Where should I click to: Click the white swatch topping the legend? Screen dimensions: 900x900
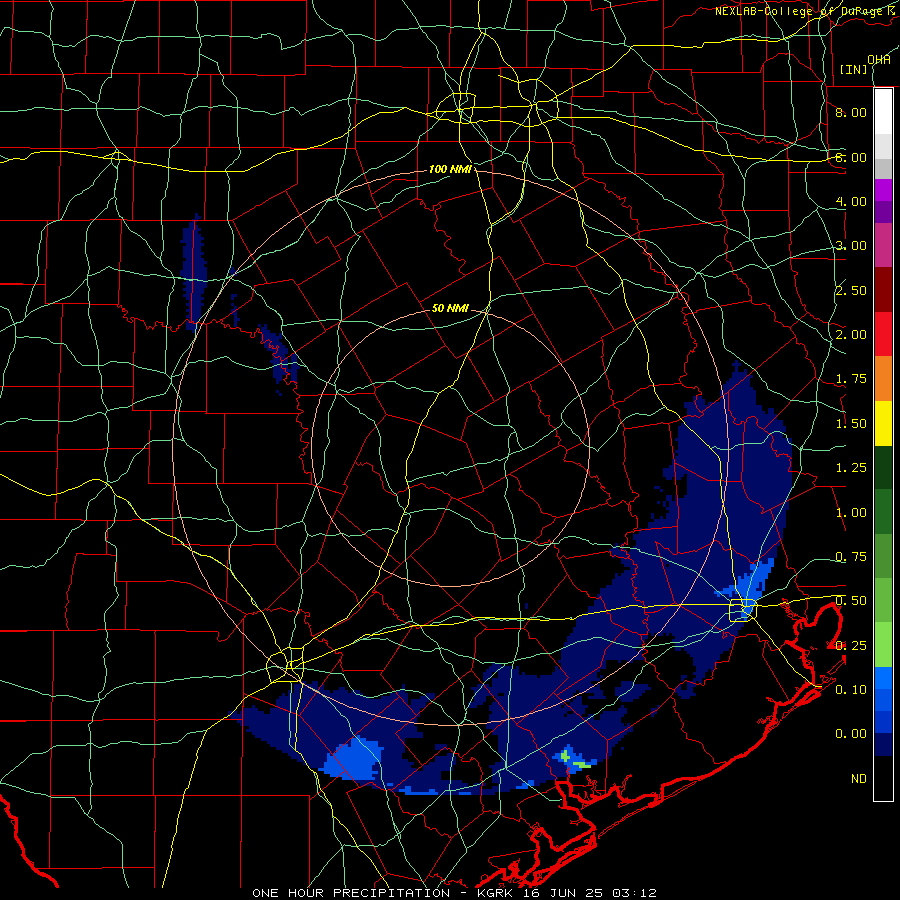point(883,111)
